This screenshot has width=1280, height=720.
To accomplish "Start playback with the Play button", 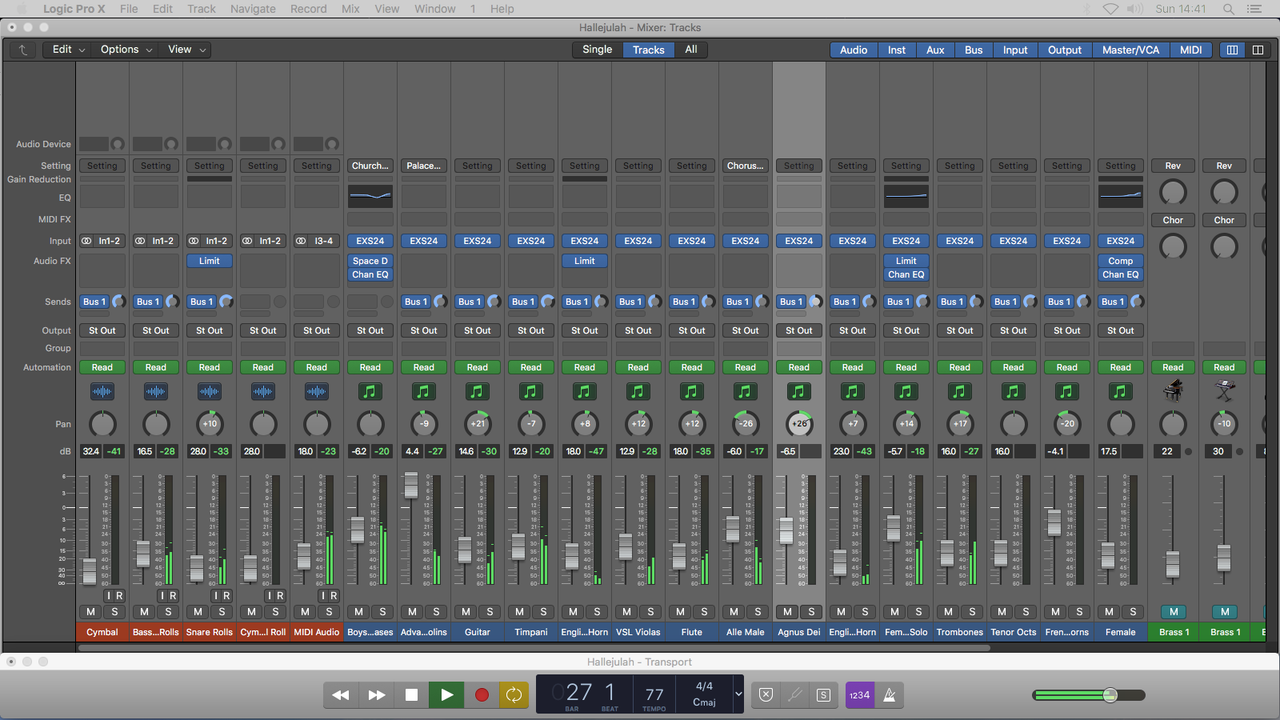I will pyautogui.click(x=446, y=695).
